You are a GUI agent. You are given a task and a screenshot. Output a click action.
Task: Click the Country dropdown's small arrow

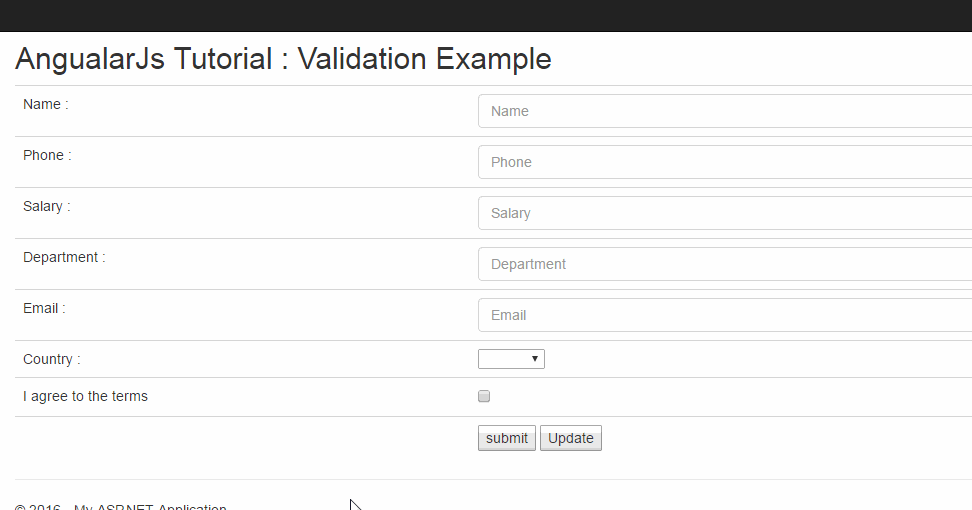coord(536,359)
